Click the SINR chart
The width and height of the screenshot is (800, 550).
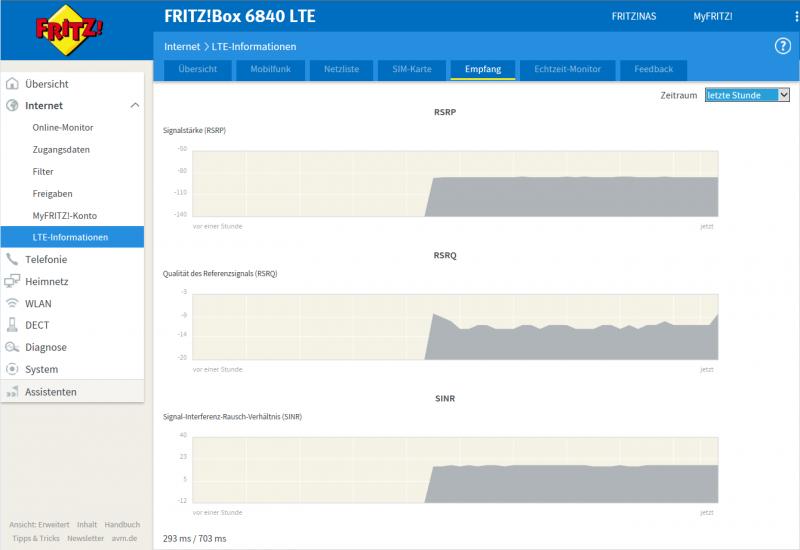click(455, 470)
